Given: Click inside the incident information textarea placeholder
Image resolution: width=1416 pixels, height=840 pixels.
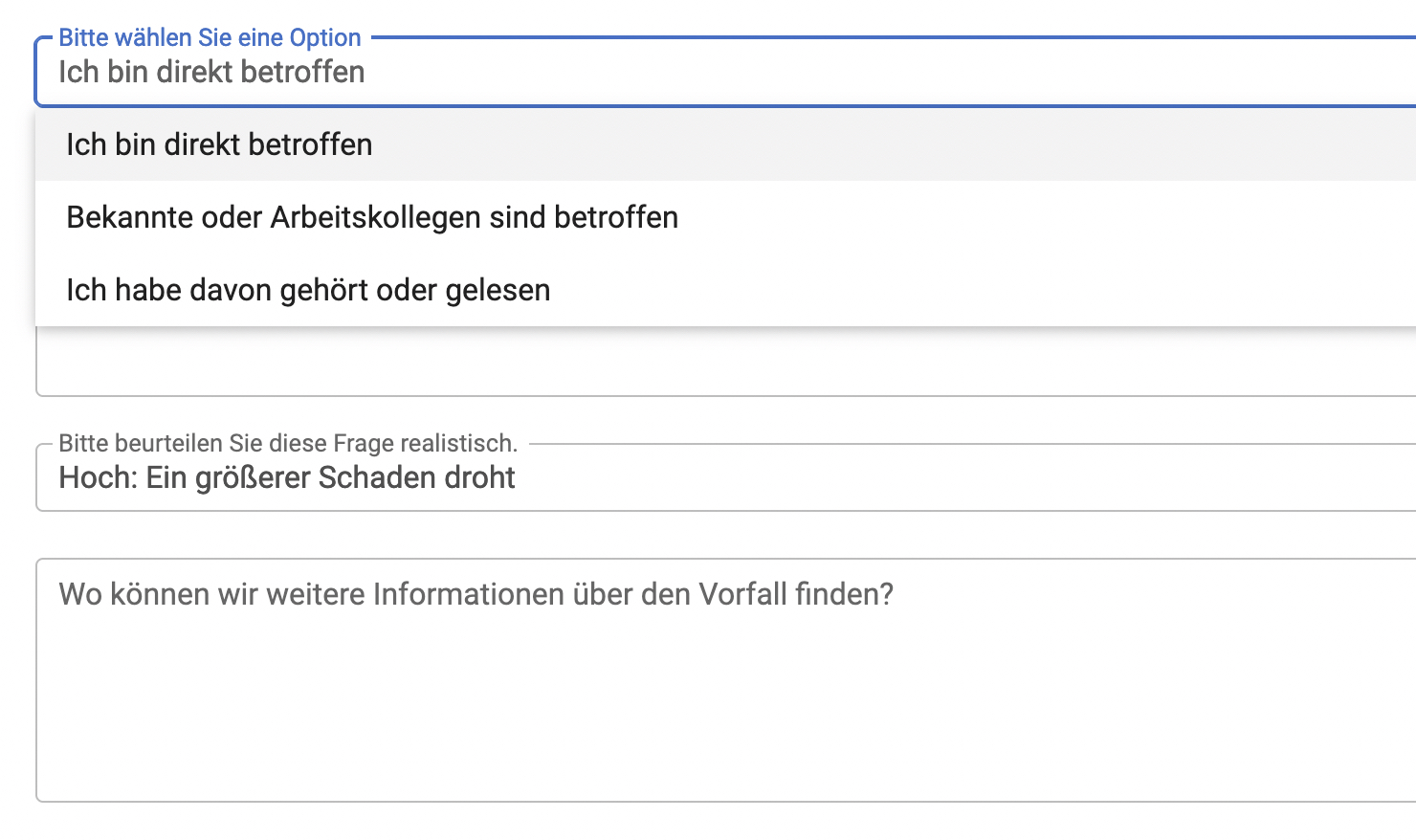Looking at the screenshot, I should (x=476, y=593).
